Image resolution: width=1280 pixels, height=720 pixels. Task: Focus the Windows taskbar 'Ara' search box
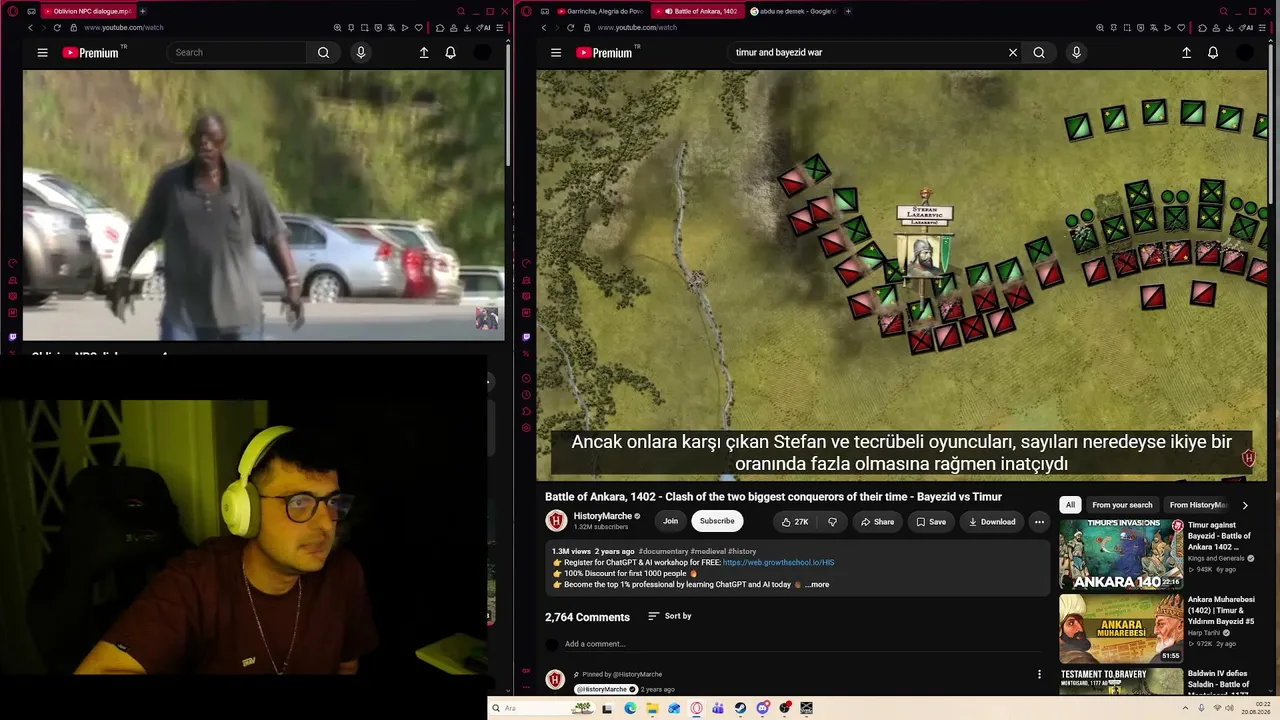pos(542,709)
